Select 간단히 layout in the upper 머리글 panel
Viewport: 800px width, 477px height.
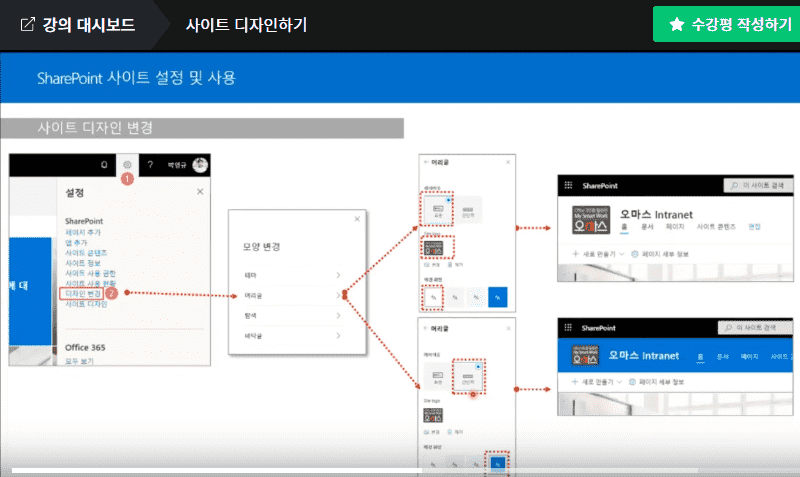(468, 210)
